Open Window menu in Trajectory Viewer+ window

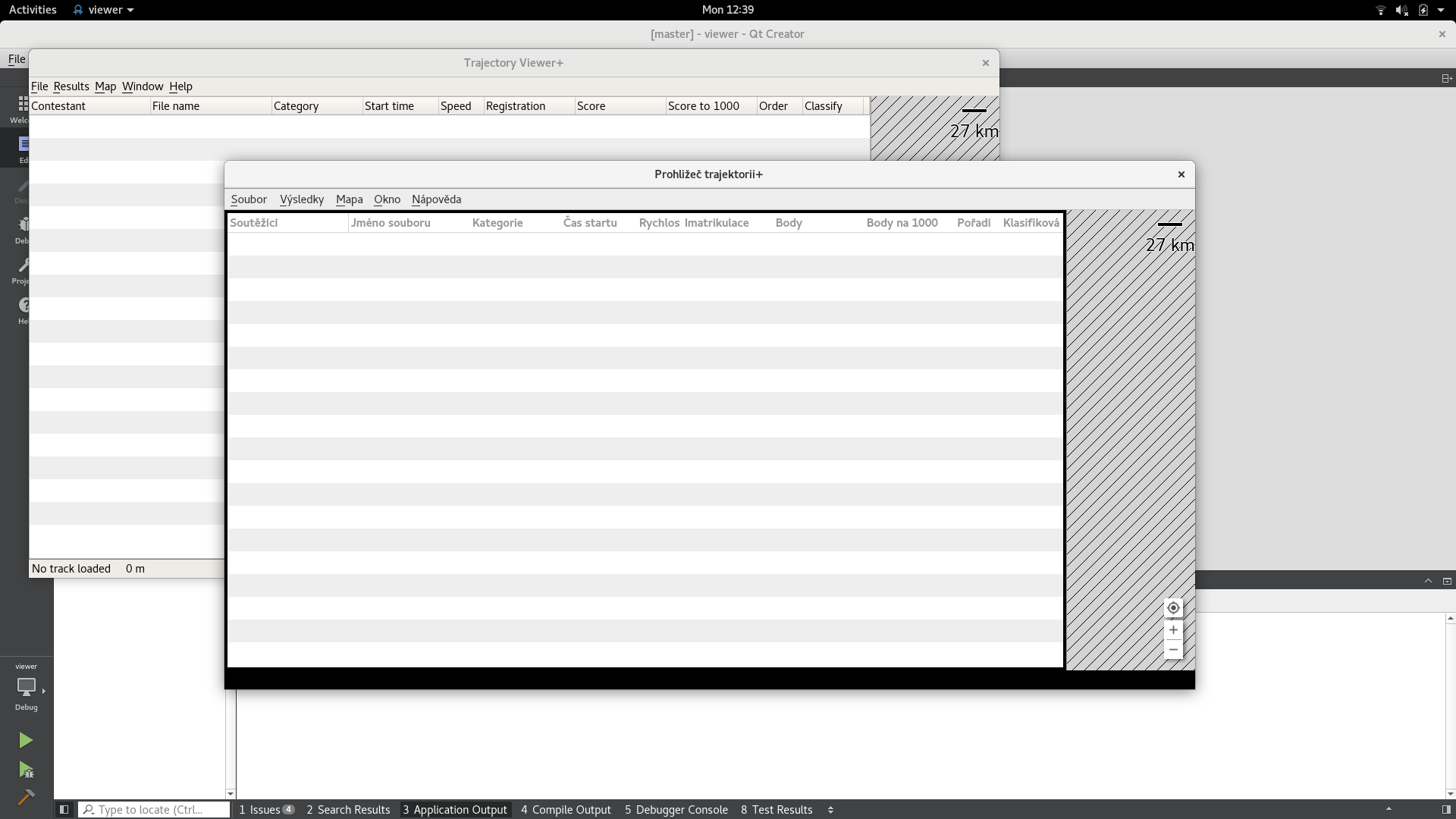click(x=143, y=86)
